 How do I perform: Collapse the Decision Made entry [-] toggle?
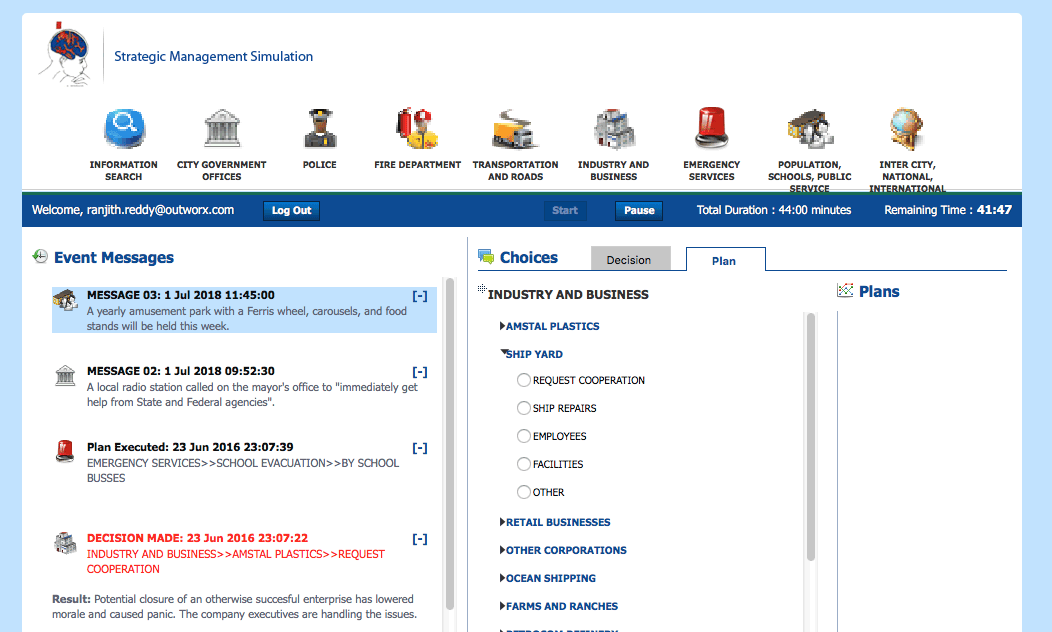pyautogui.click(x=420, y=539)
